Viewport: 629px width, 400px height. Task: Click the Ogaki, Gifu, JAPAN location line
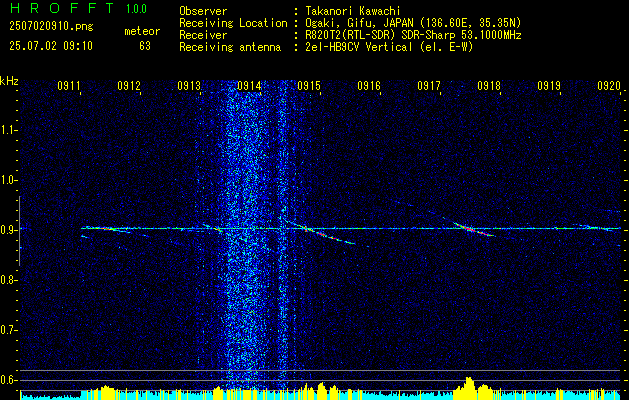[x=413, y=23]
